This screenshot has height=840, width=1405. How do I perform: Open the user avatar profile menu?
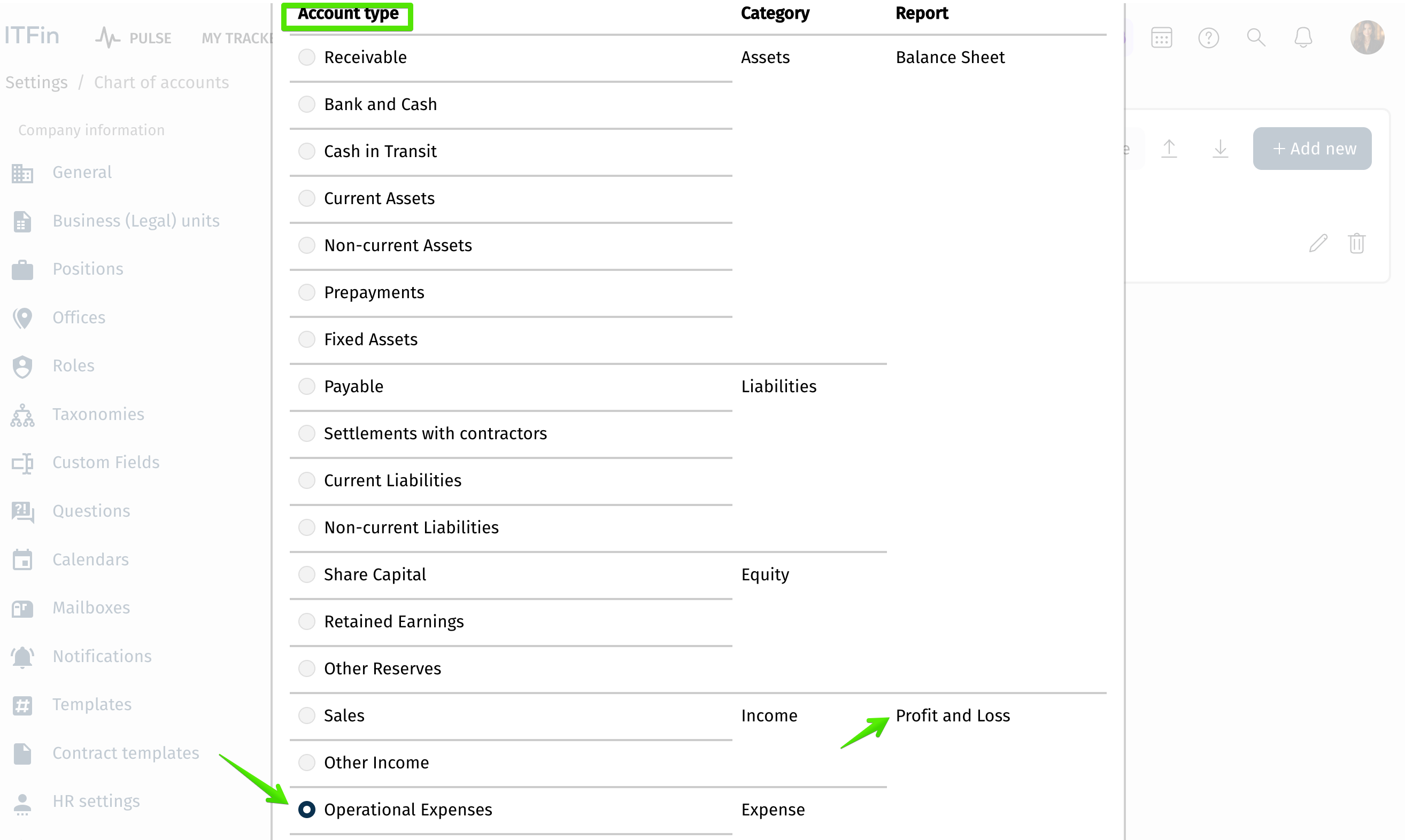pos(1367,37)
